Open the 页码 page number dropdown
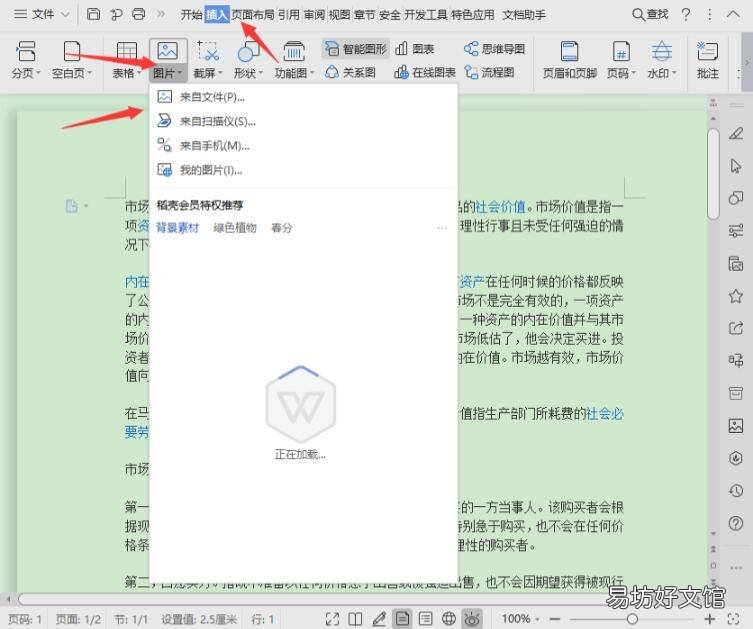753x629 pixels. click(x=621, y=60)
